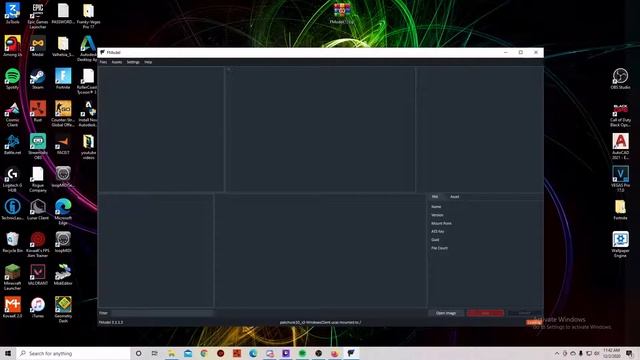Click the taskbar search box
The width and height of the screenshot is (640, 360).
(x=73, y=353)
